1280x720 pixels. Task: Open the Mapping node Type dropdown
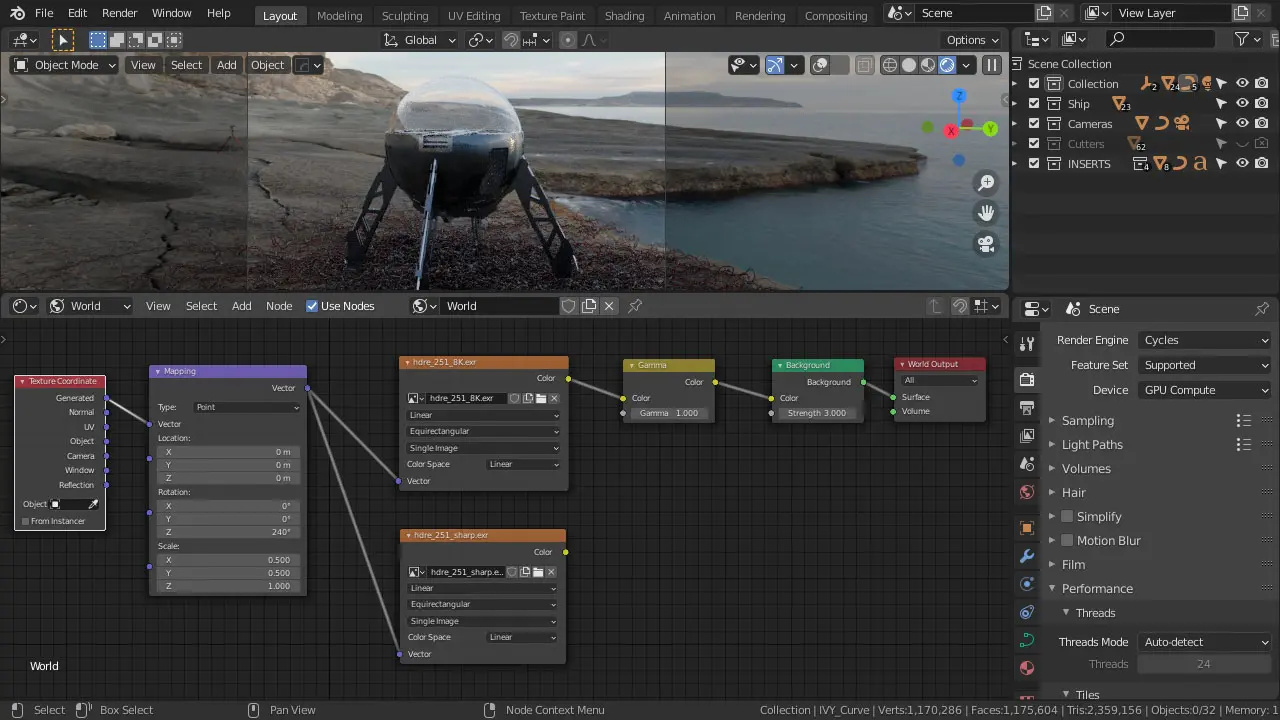[246, 407]
